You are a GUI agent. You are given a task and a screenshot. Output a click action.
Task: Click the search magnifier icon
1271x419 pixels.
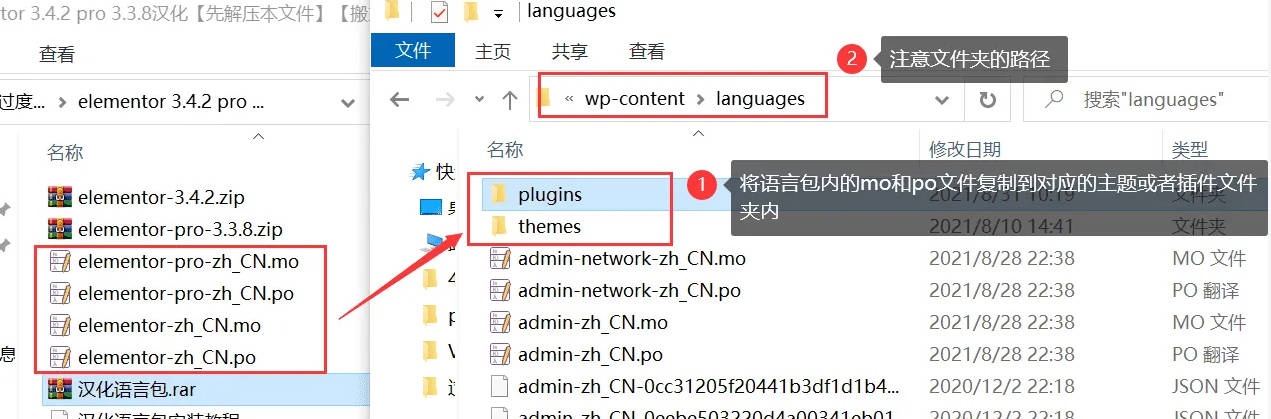(1052, 99)
